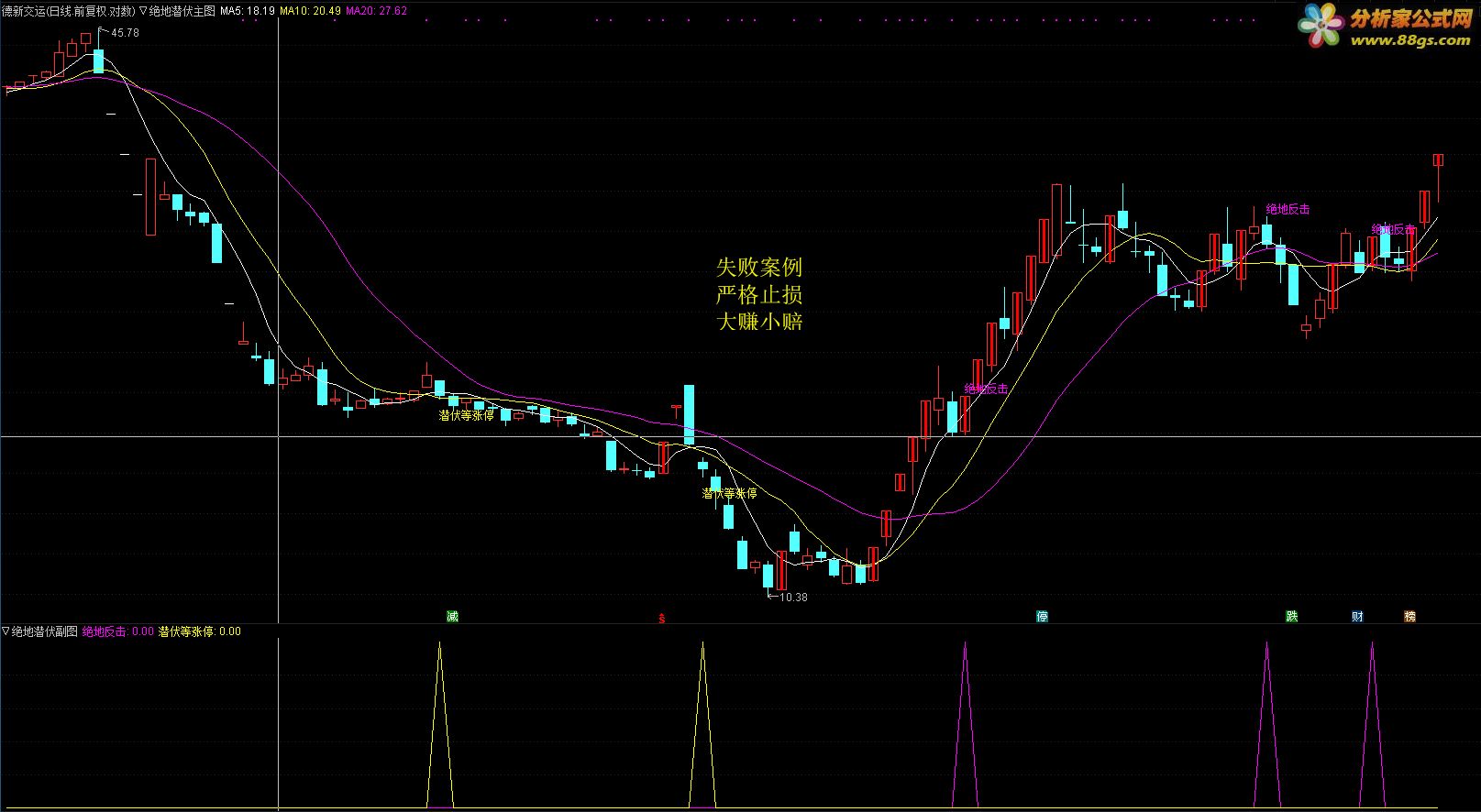Viewport: 1481px width, 812px height.
Task: Select the MA20: 27.62 indicator value
Action: 377,11
